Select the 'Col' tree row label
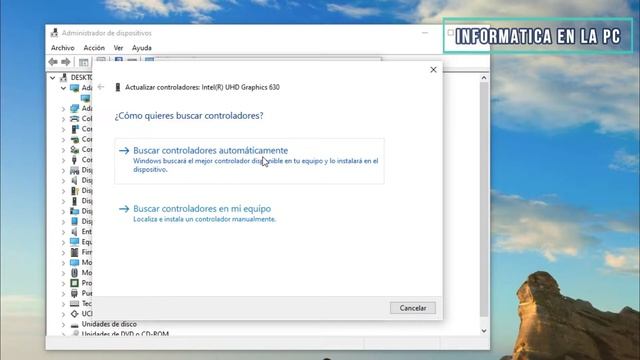The height and width of the screenshot is (360, 640). tap(87, 119)
